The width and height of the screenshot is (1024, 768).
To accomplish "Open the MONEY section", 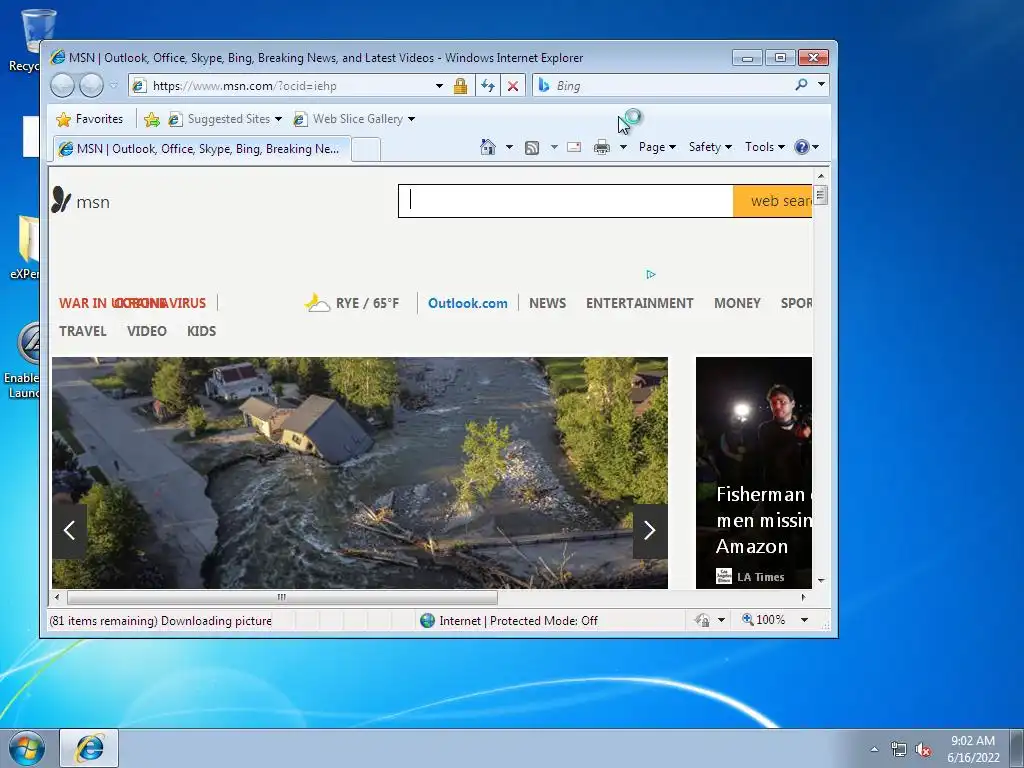I will [x=737, y=303].
